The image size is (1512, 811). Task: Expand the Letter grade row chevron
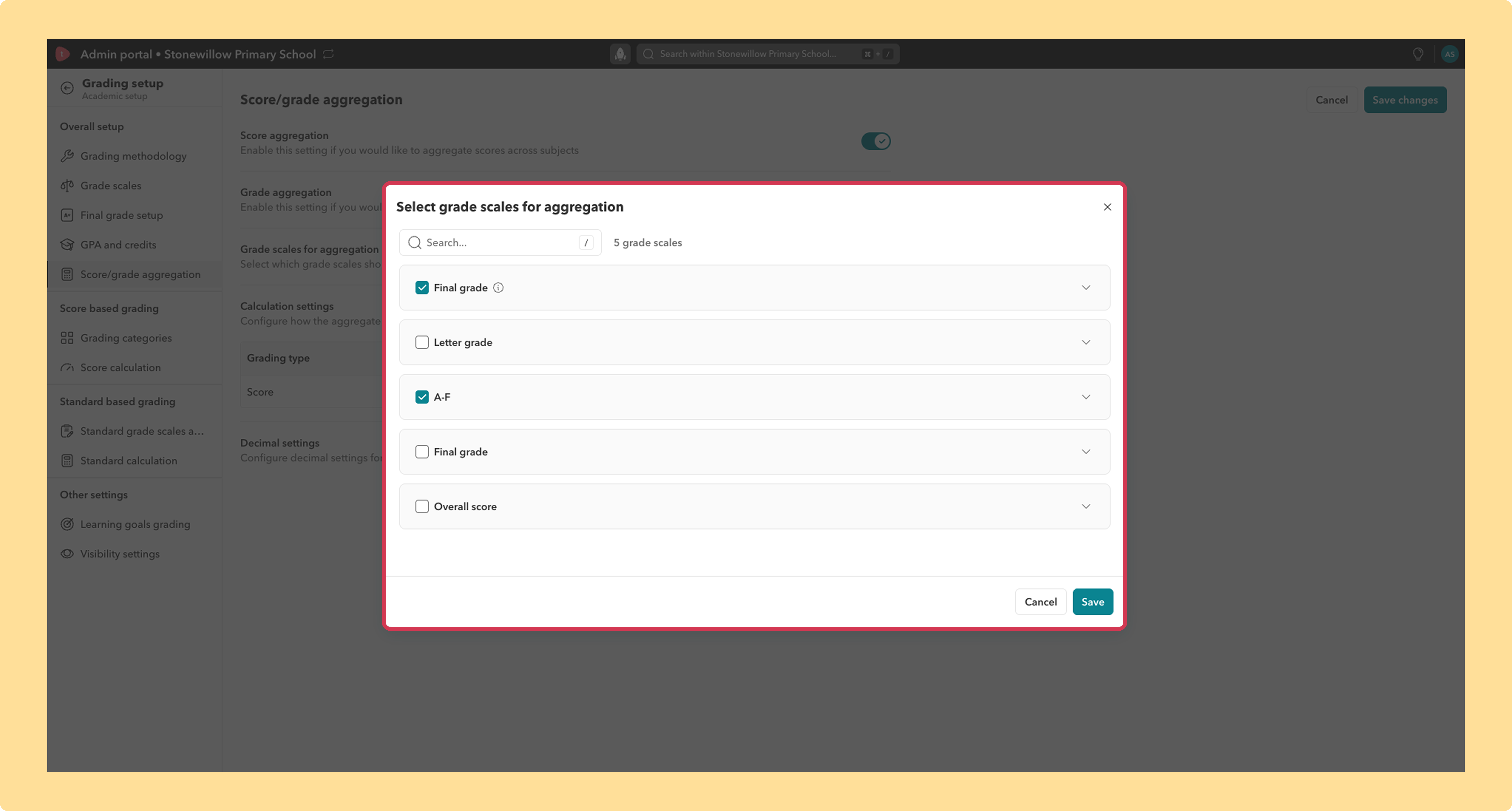[1086, 342]
